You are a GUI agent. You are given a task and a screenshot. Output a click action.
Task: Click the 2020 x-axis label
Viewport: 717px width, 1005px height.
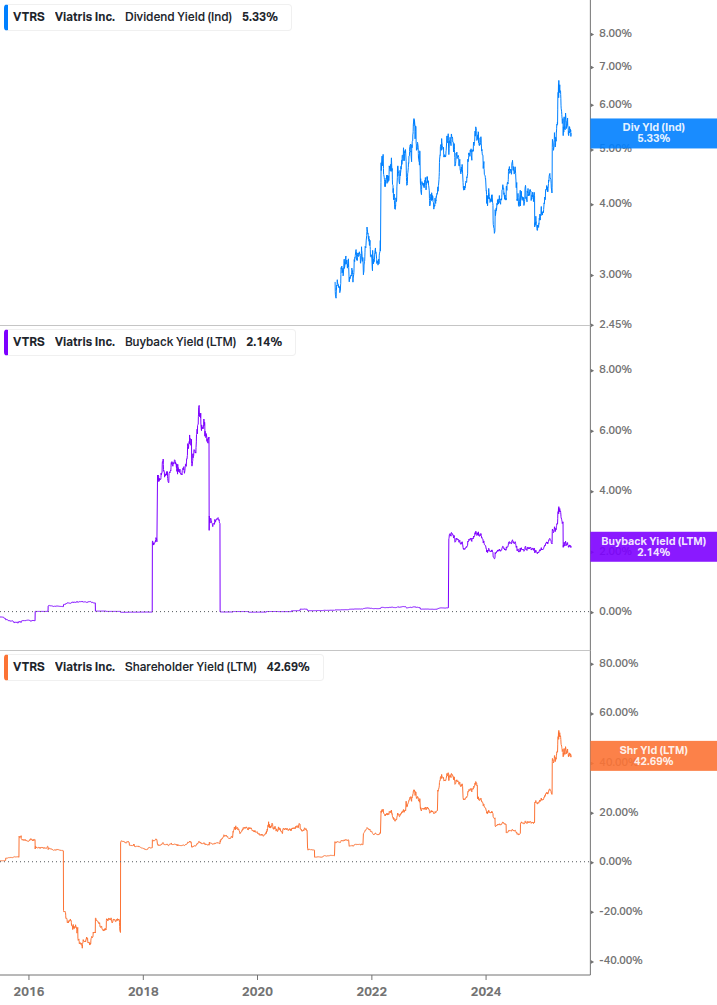pos(257,992)
